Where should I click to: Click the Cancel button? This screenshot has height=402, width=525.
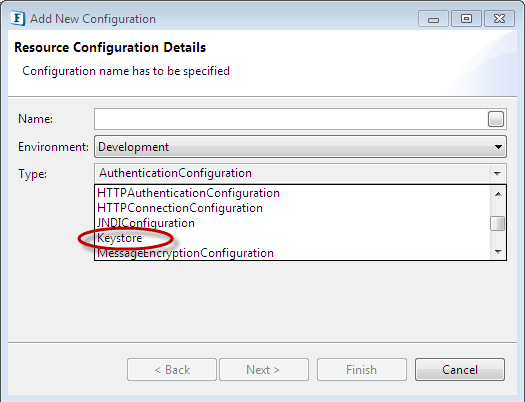click(460, 370)
